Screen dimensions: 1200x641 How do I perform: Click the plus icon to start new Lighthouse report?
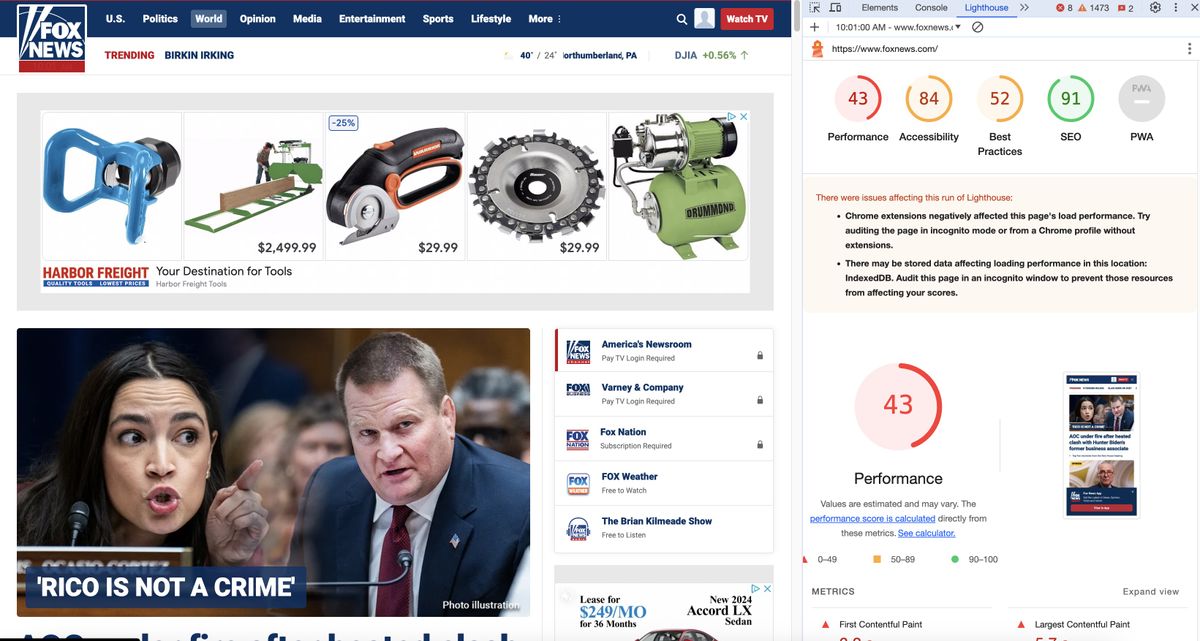point(814,26)
